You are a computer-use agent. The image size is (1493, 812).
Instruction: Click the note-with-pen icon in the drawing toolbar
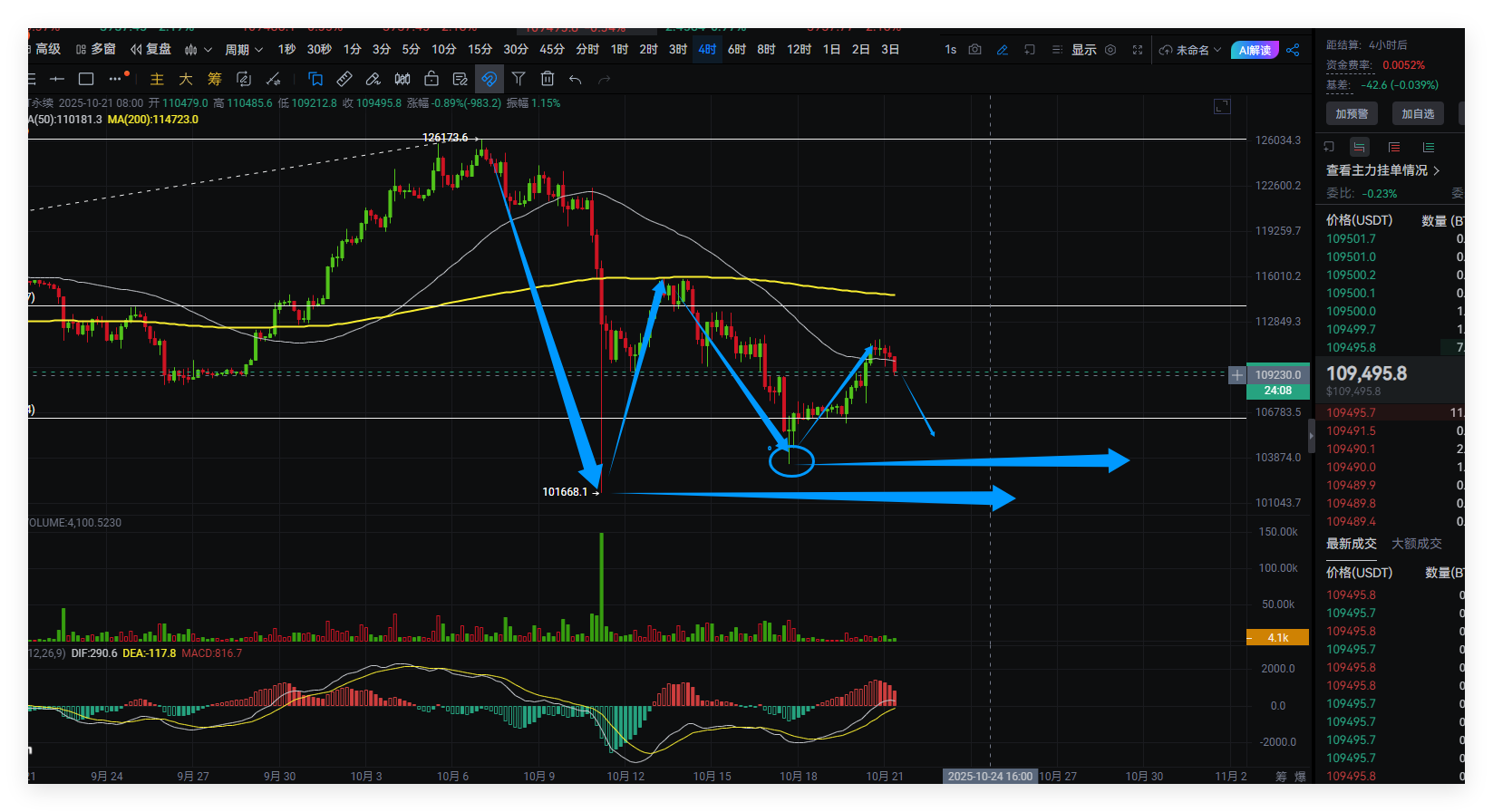pos(460,79)
